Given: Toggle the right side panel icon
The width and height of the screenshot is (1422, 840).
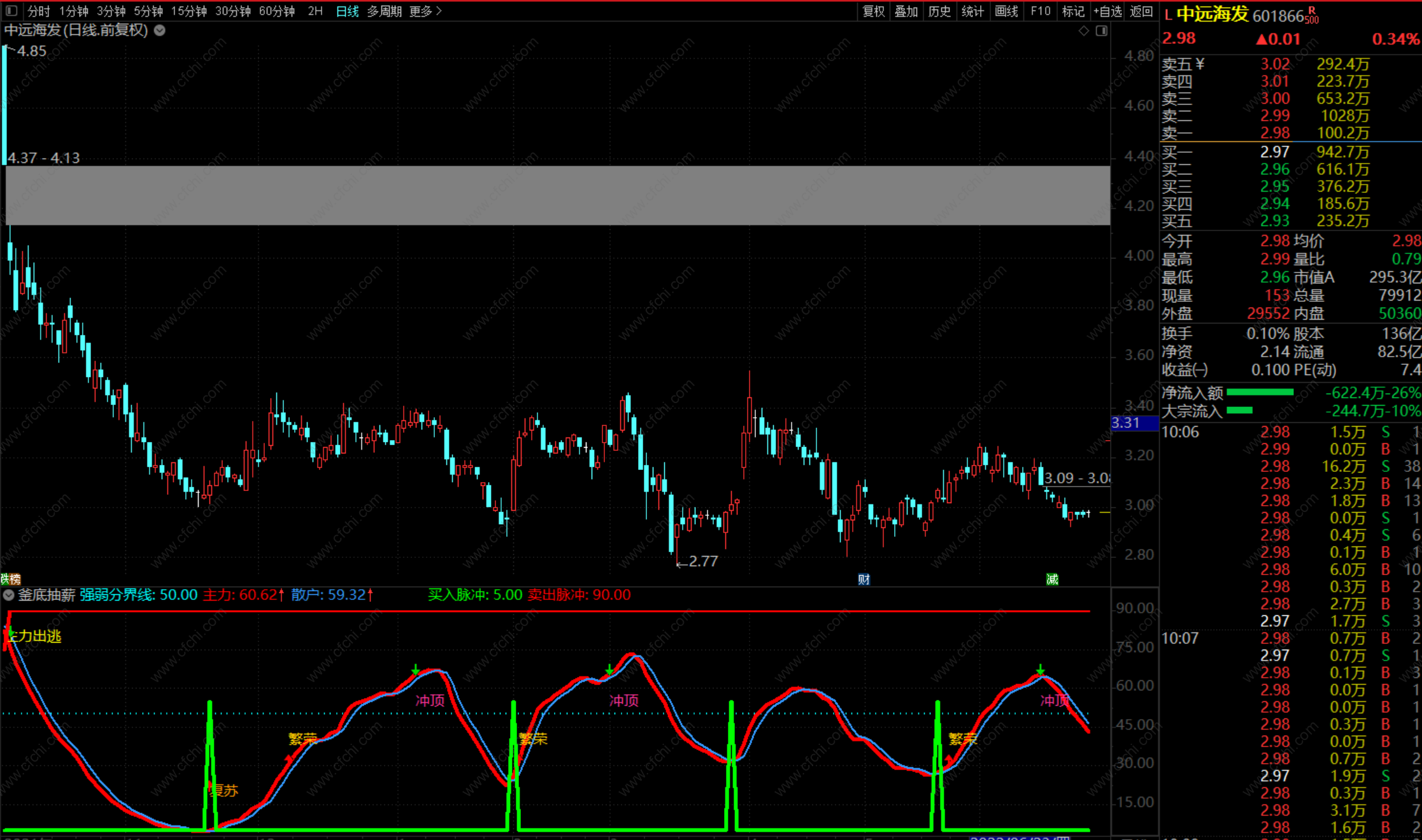Looking at the screenshot, I should coord(1101,31).
